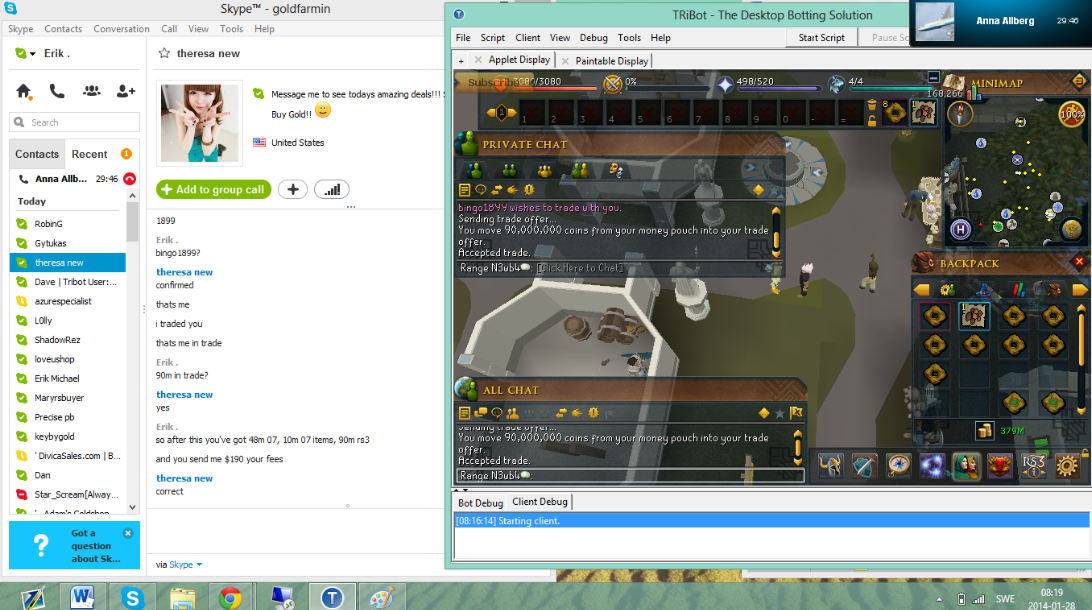Image resolution: width=1092 pixels, height=610 pixels.
Task: Open the game Settings gear icon
Action: (1067, 465)
